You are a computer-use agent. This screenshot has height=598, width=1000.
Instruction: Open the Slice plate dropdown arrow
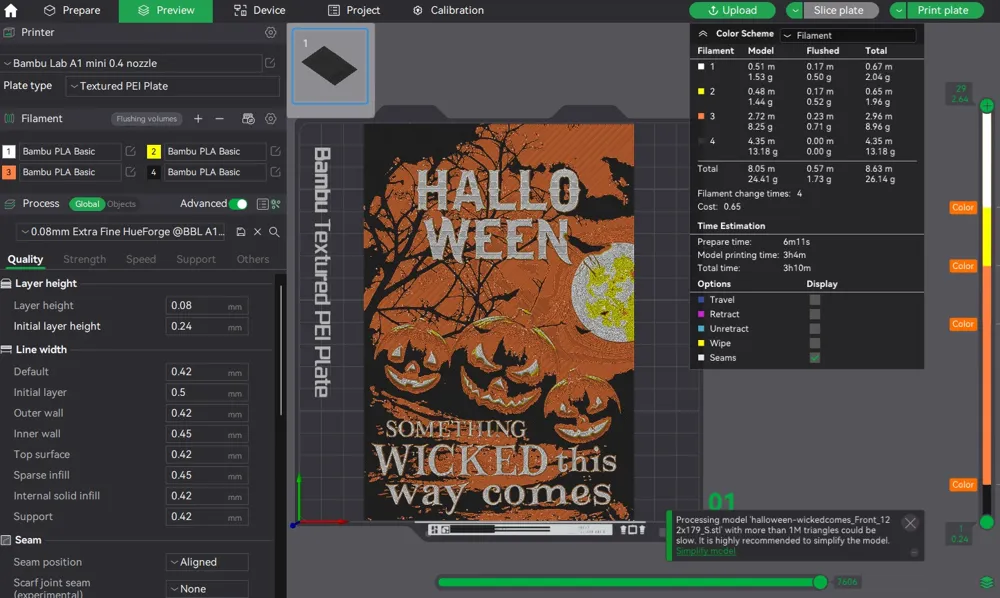[x=795, y=10]
